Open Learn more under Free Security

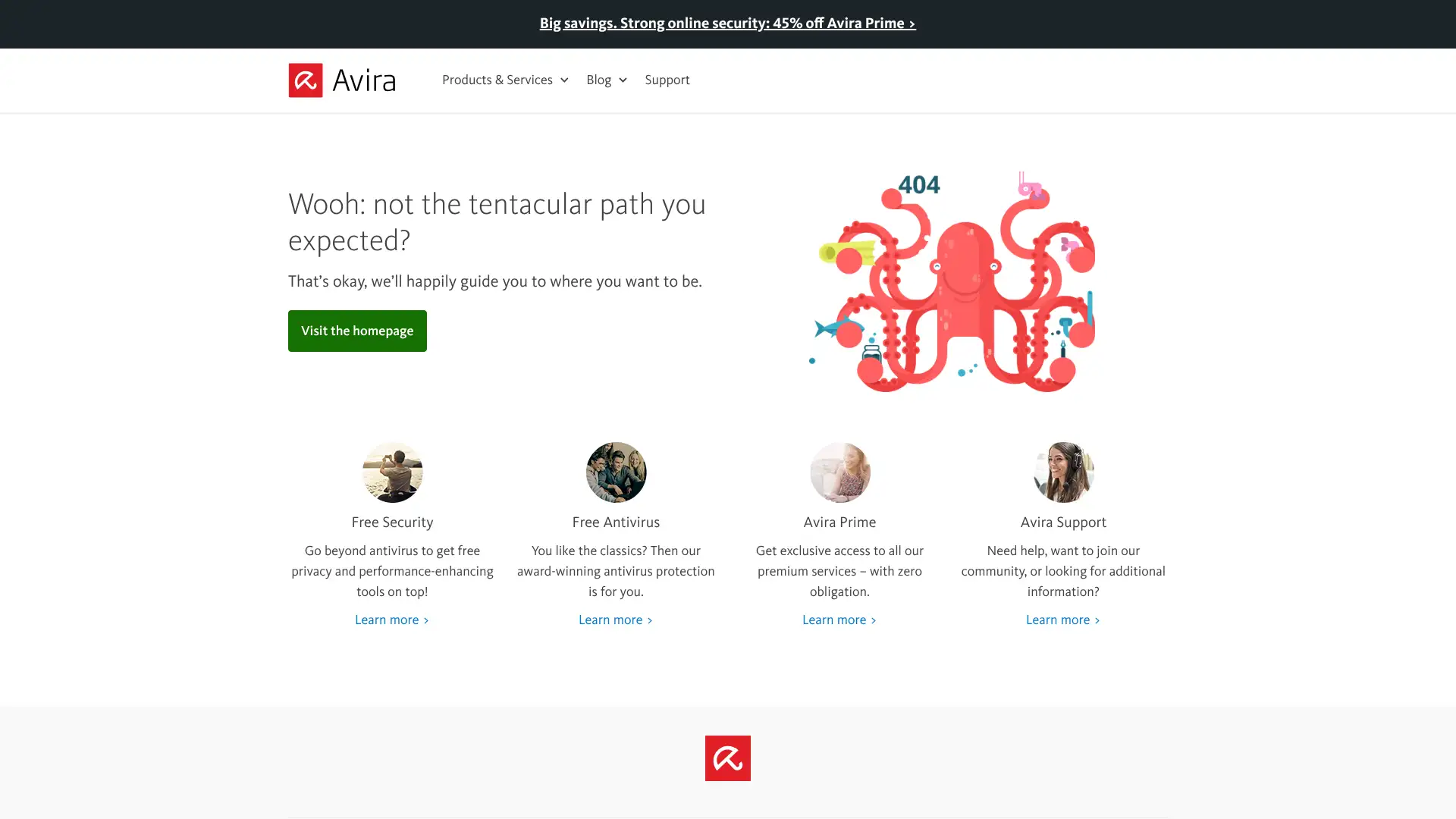point(392,620)
